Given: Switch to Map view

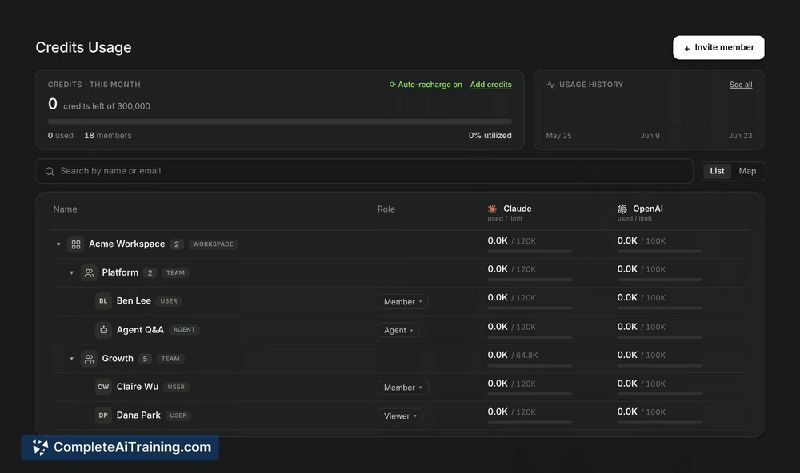Looking at the screenshot, I should pos(747,171).
